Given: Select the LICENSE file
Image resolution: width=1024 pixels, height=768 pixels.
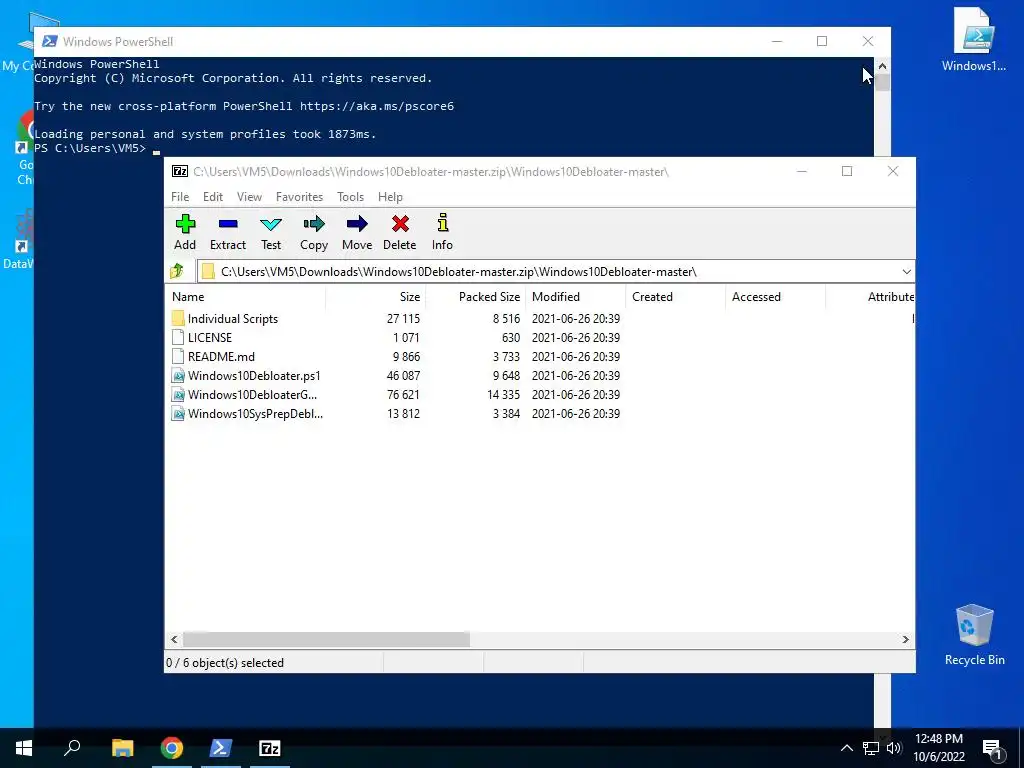Looking at the screenshot, I should tap(210, 338).
